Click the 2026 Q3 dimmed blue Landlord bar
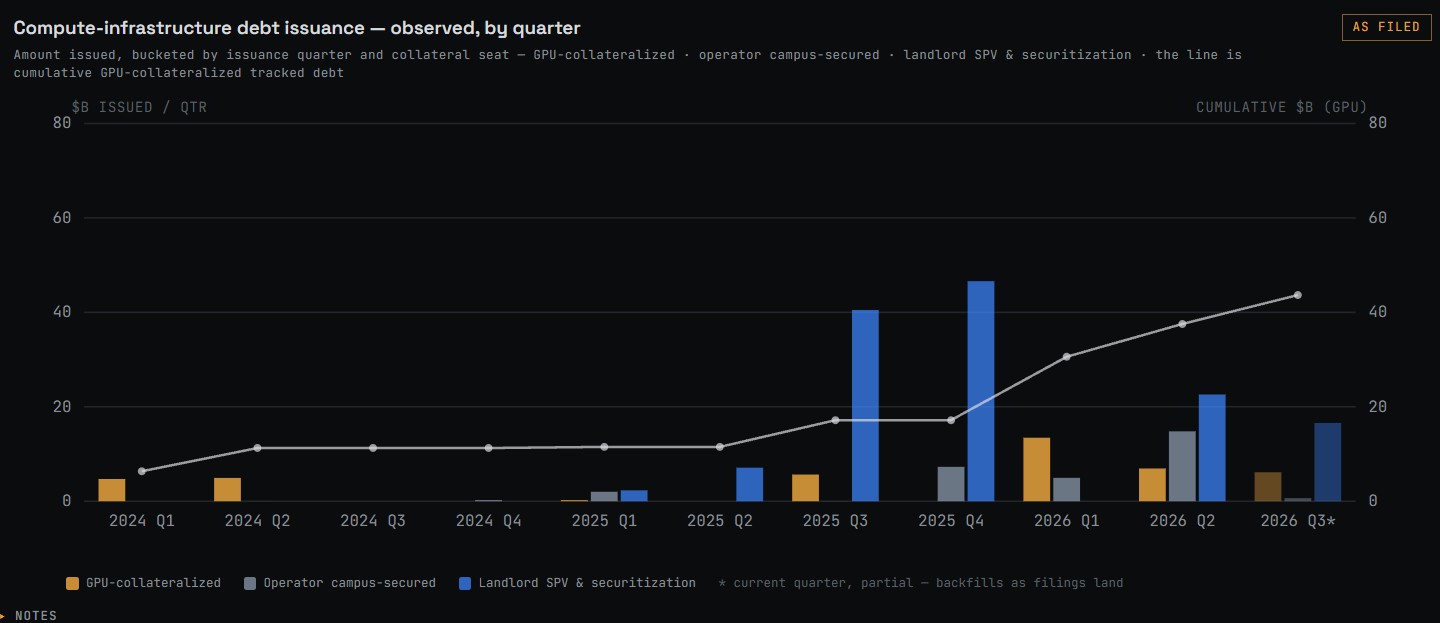This screenshot has width=1440, height=623. [x=1328, y=462]
